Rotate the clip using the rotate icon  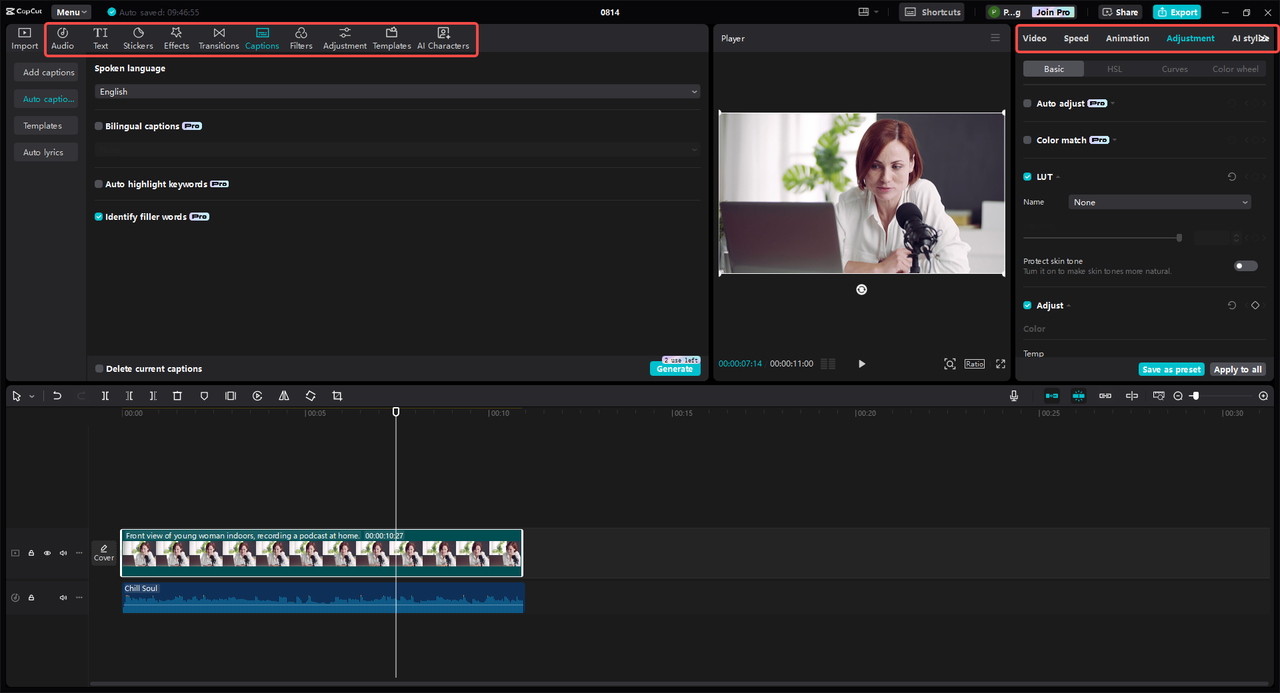[x=310, y=396]
